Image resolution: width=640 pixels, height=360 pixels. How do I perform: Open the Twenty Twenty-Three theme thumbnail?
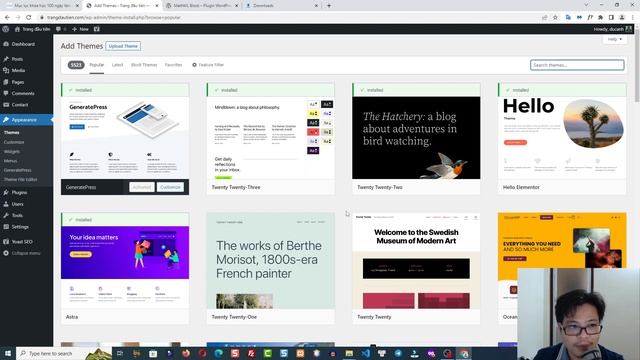pos(271,138)
